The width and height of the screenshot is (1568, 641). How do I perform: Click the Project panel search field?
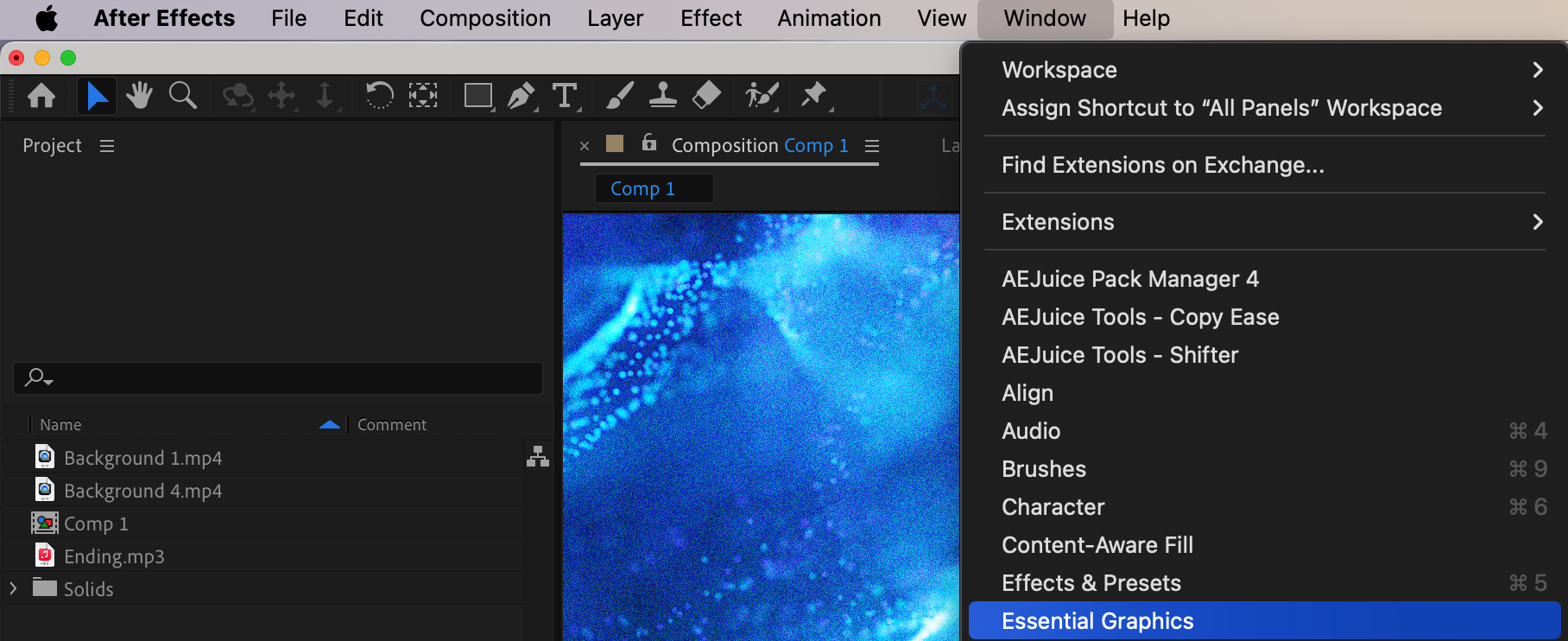[x=278, y=378]
